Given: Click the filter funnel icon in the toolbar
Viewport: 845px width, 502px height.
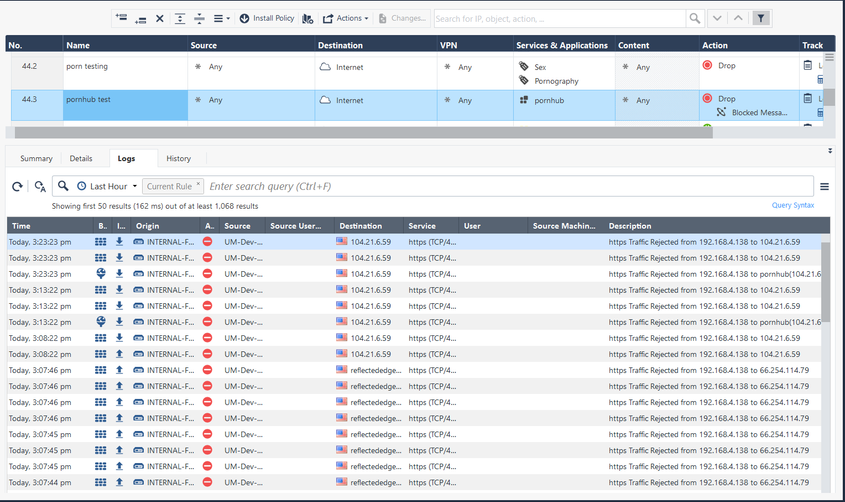Looking at the screenshot, I should click(x=761, y=18).
